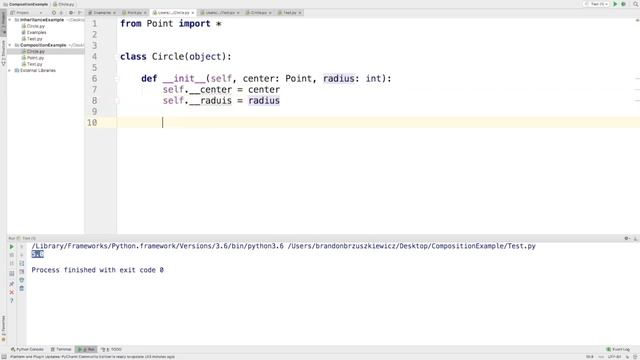The width and height of the screenshot is (640, 360).
Task: Click Circle.py breadcrumb in navigation bar
Action: tap(64, 4)
